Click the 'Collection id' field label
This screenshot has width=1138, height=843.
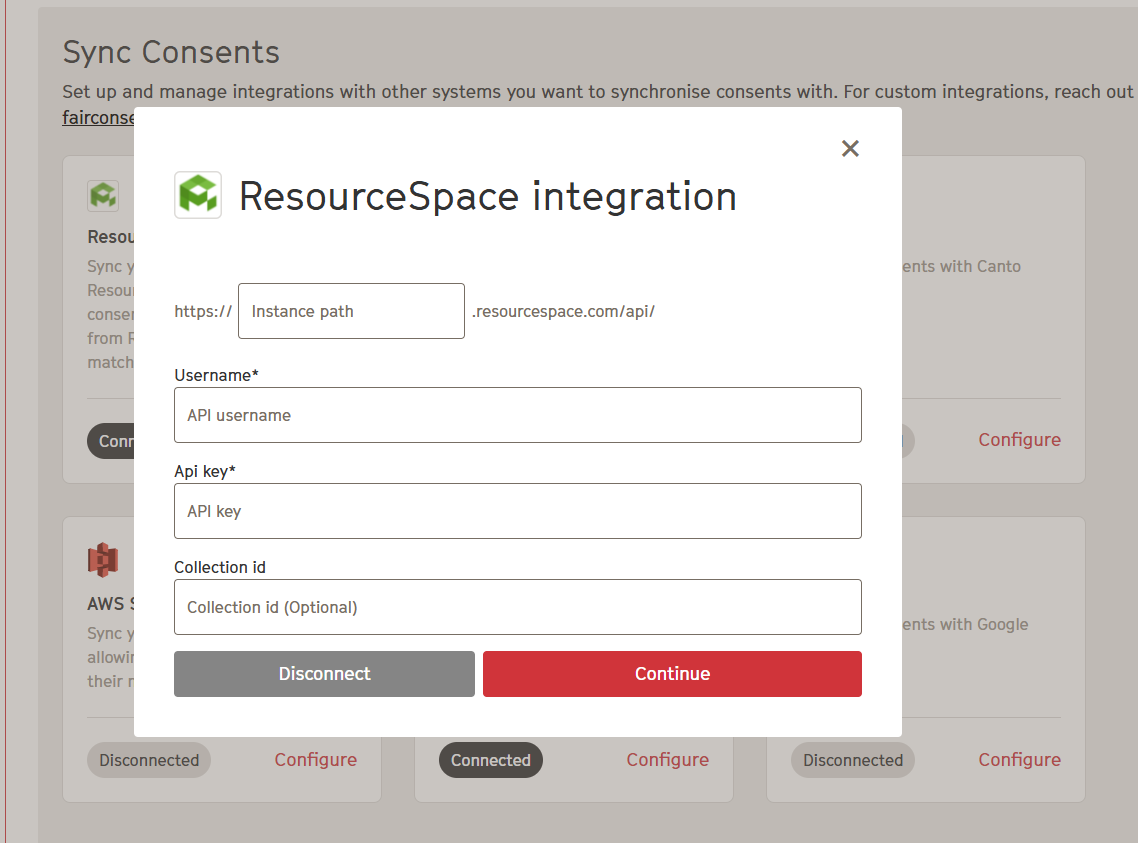[220, 567]
